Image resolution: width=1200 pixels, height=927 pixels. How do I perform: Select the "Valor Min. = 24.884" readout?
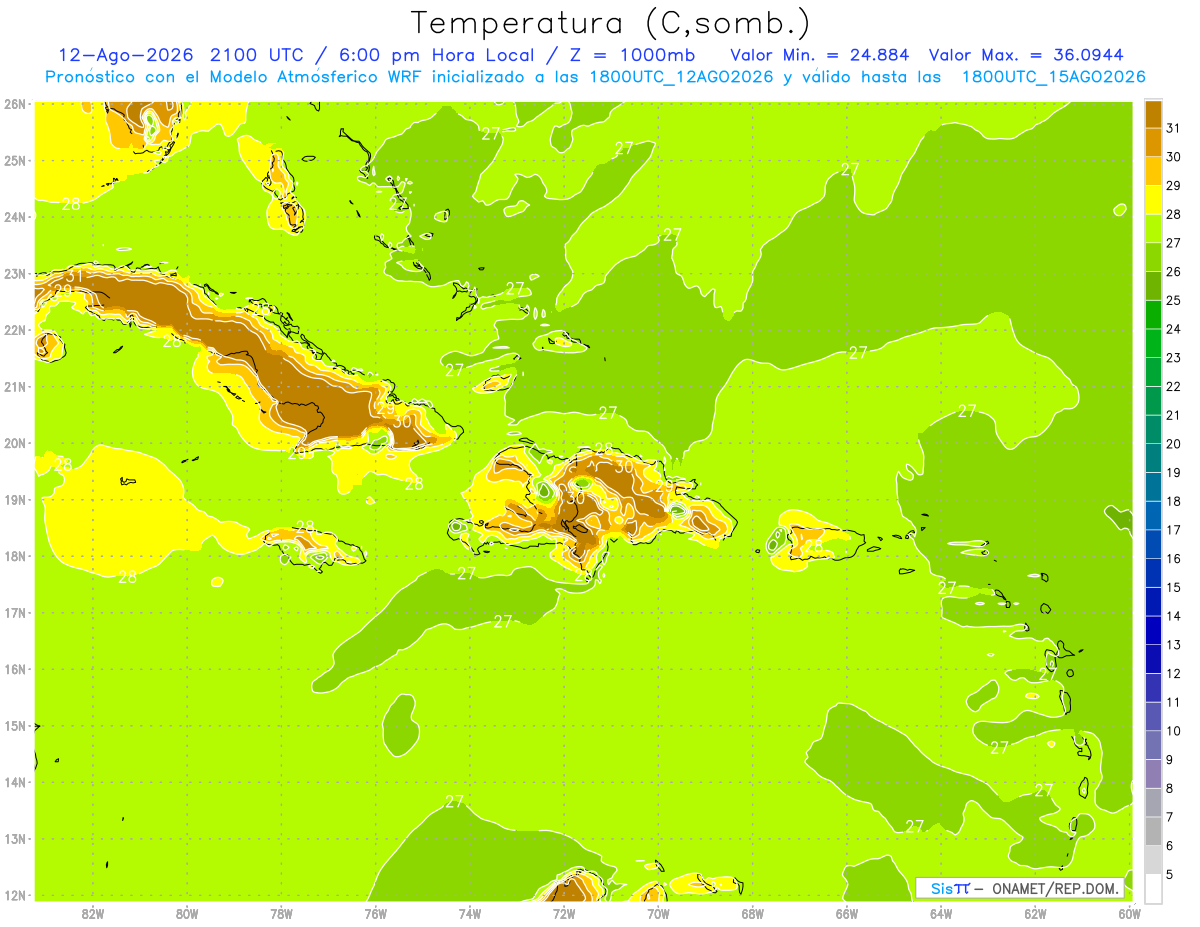coord(822,55)
